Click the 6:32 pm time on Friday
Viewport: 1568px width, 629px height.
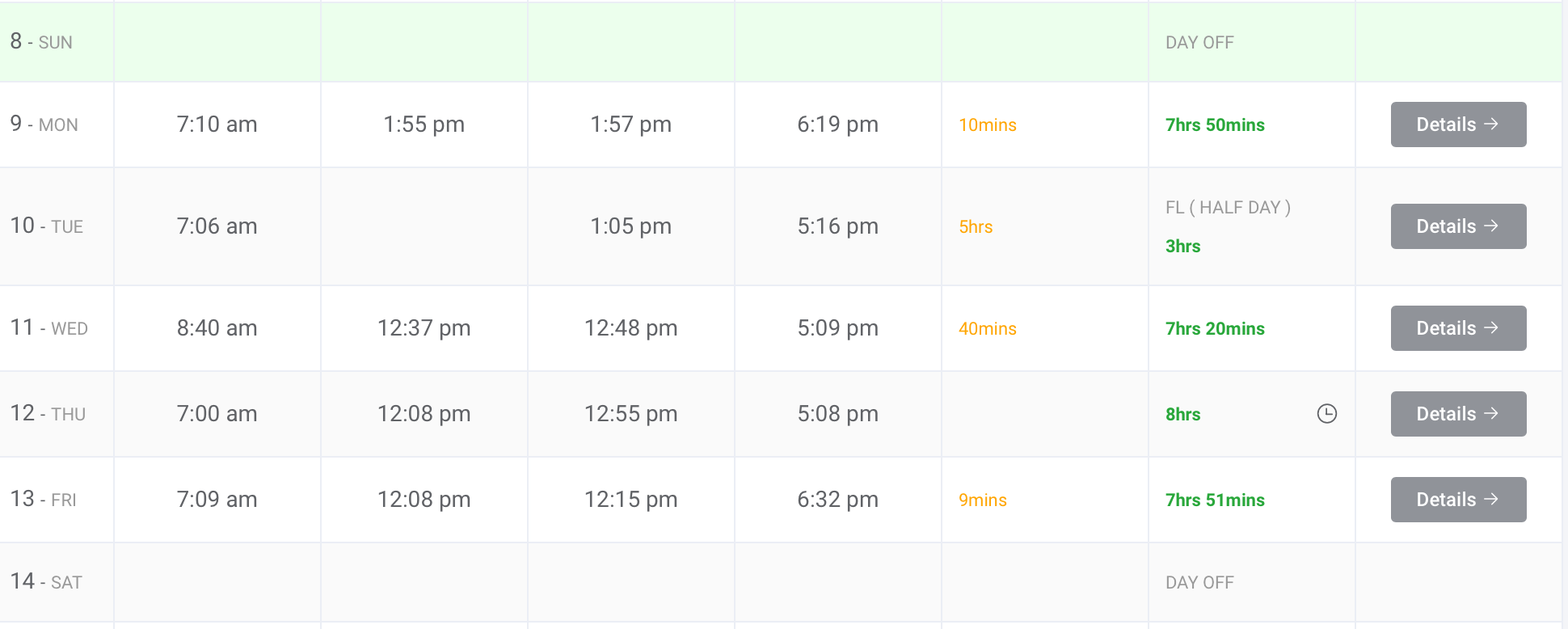pos(837,500)
